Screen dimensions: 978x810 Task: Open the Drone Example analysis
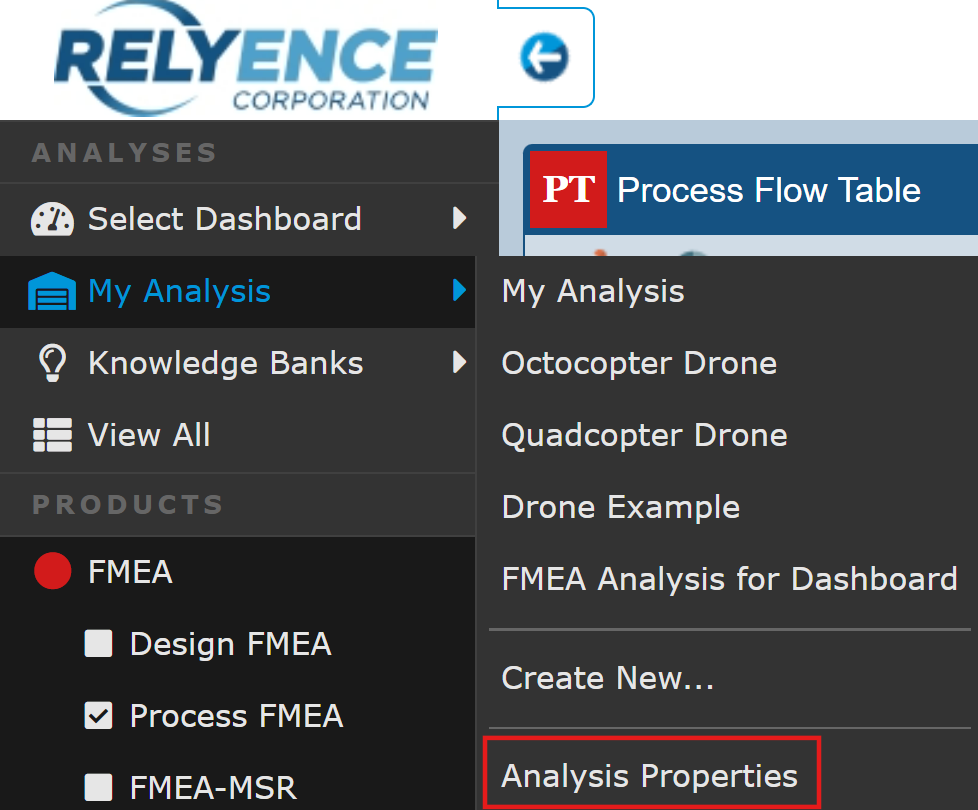pos(620,507)
